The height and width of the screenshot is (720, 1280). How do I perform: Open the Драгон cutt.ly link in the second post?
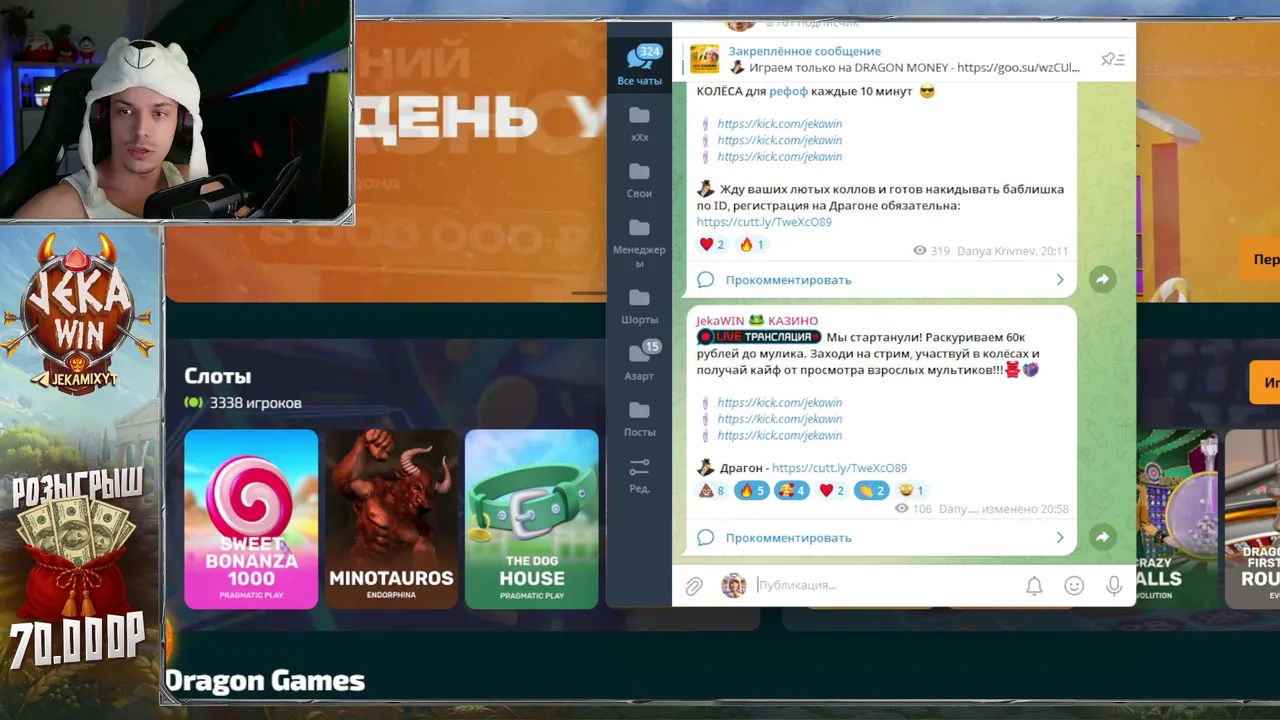click(x=839, y=468)
